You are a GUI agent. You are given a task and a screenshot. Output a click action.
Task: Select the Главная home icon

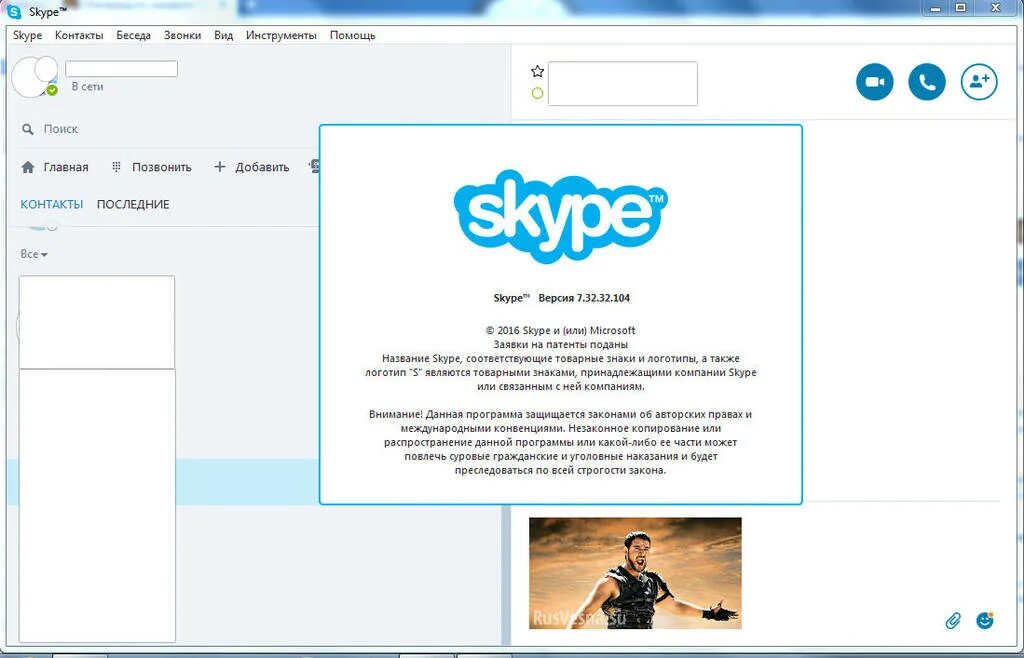tap(28, 166)
